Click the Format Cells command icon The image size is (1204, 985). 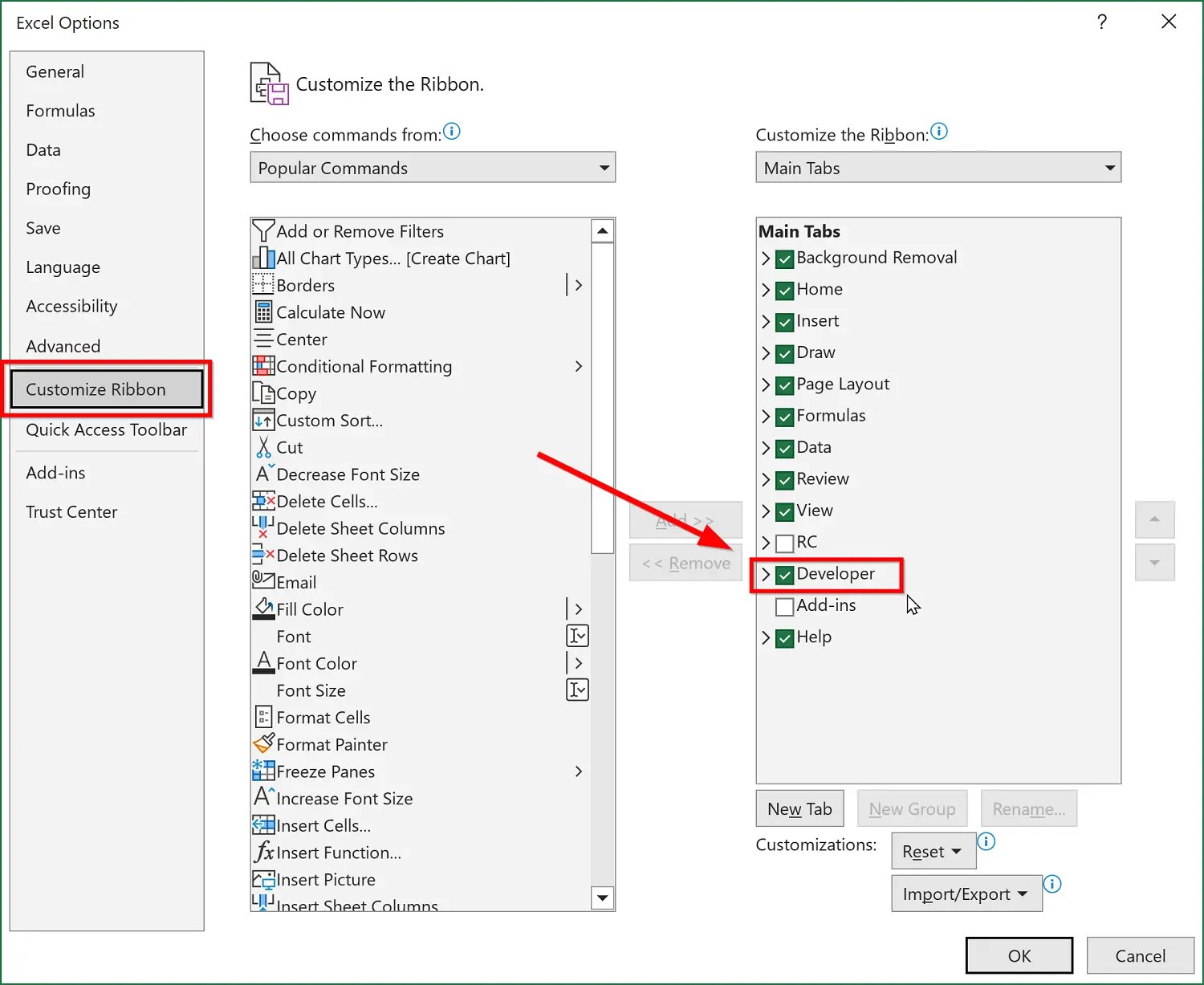(x=263, y=717)
